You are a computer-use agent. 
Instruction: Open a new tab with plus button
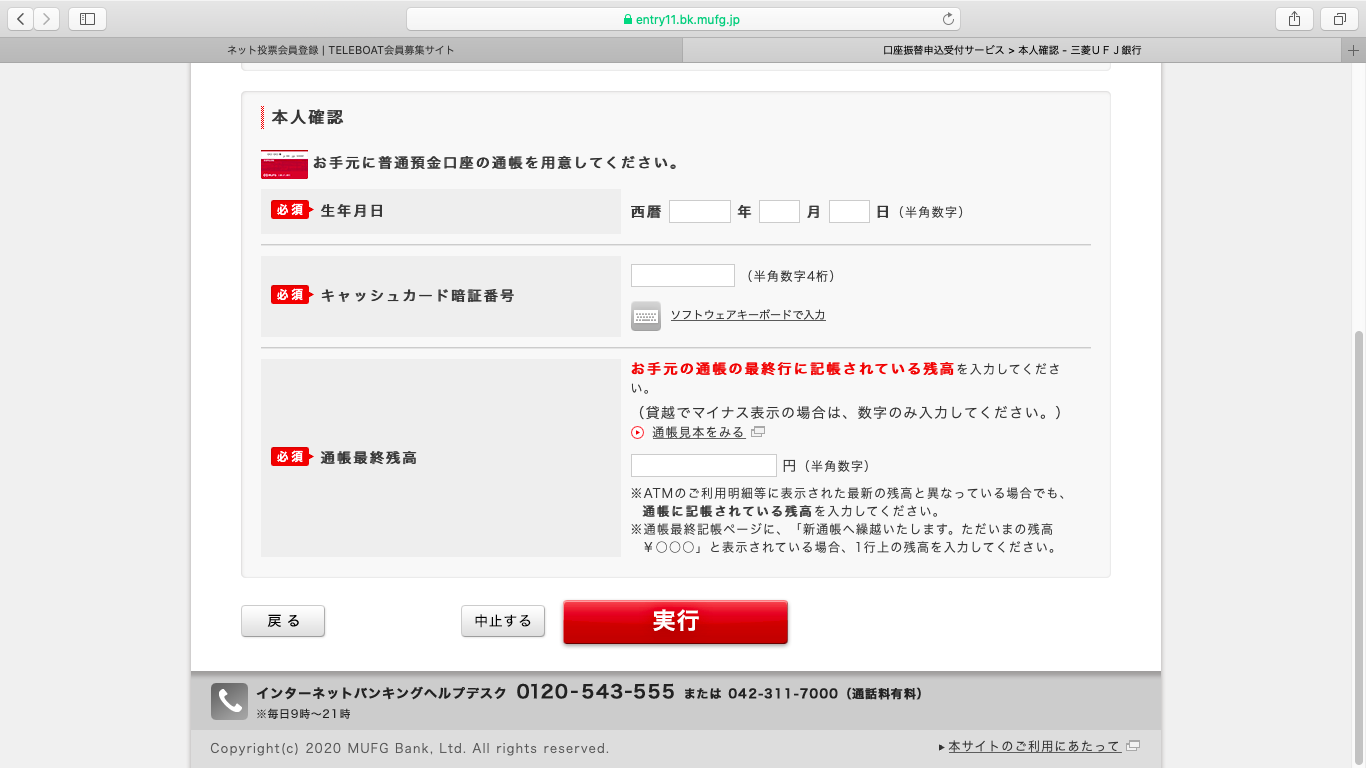[x=1355, y=50]
